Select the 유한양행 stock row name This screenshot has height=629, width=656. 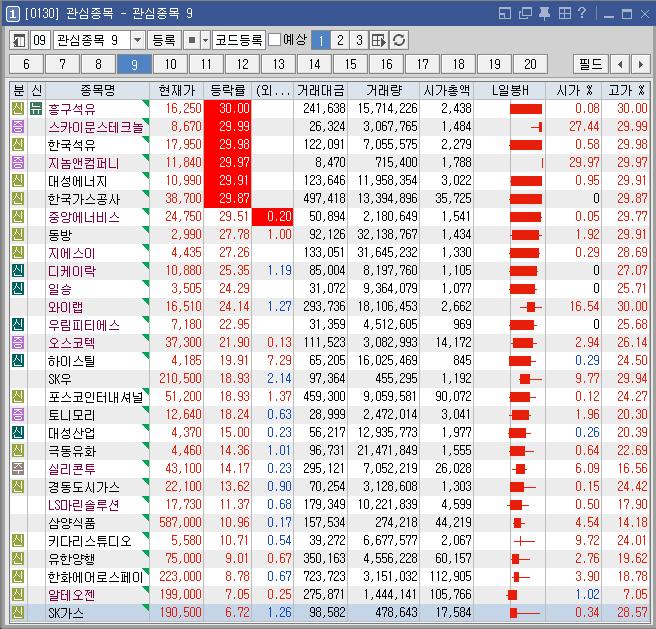72,559
